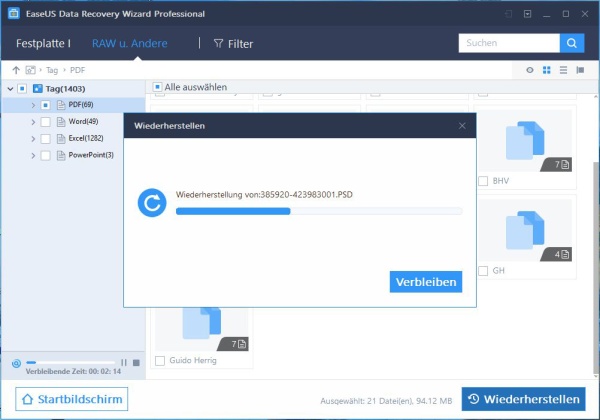The height and width of the screenshot is (420, 600).
Task: Open the RAW u. Andere tab
Action: (x=129, y=43)
